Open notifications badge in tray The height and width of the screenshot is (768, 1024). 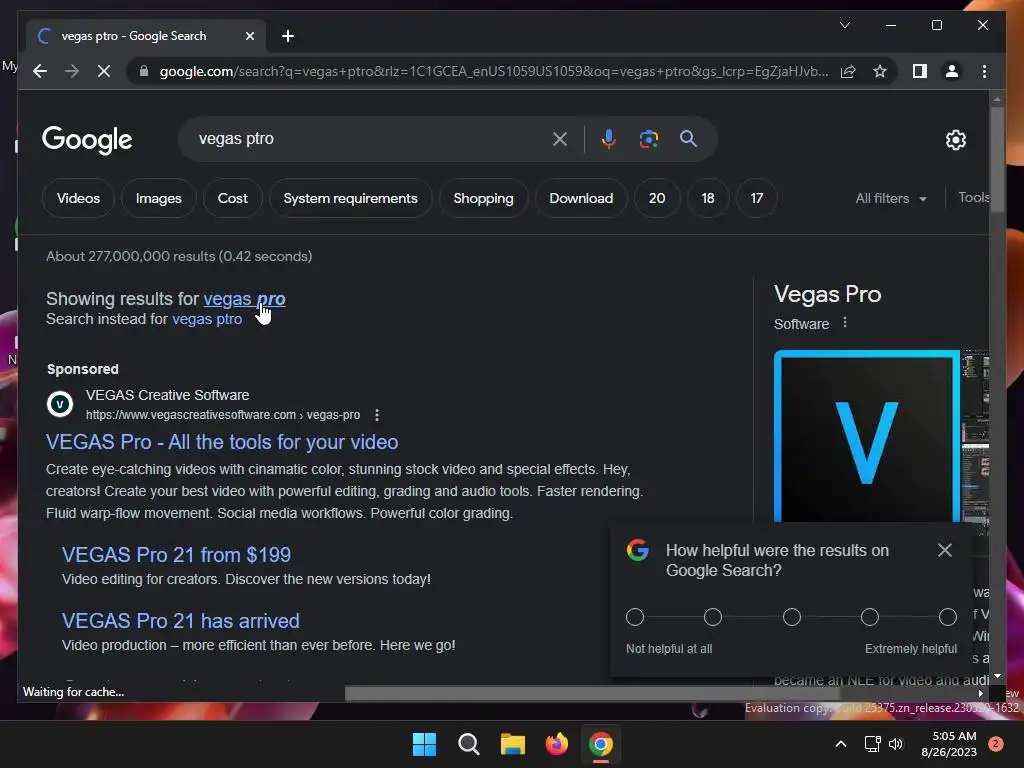pos(995,744)
